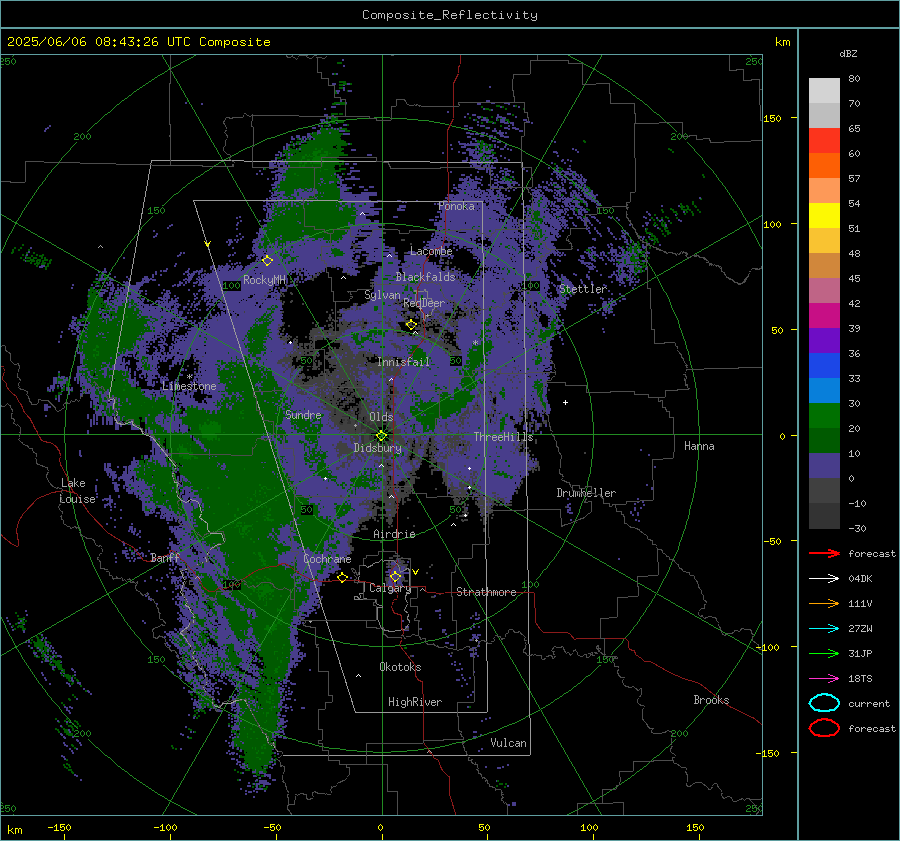This screenshot has height=841, width=900.
Task: Click the white plus marker east of ThreeHills
Action: point(565,402)
